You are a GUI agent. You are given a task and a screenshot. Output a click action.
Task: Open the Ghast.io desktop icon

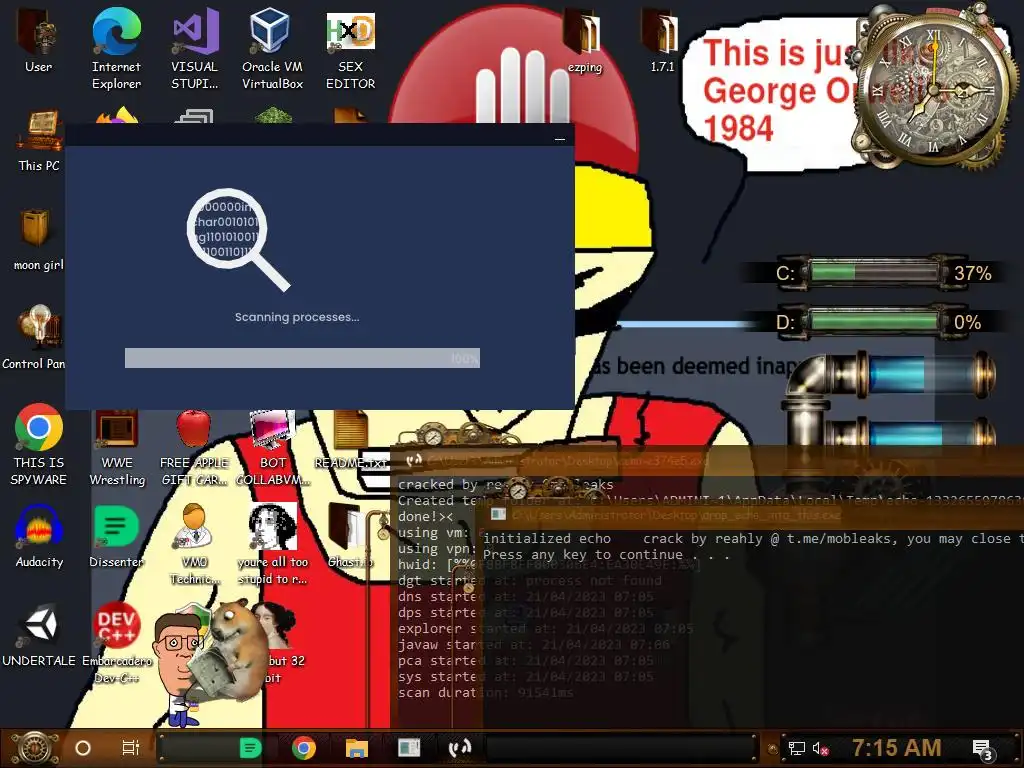pyautogui.click(x=350, y=537)
